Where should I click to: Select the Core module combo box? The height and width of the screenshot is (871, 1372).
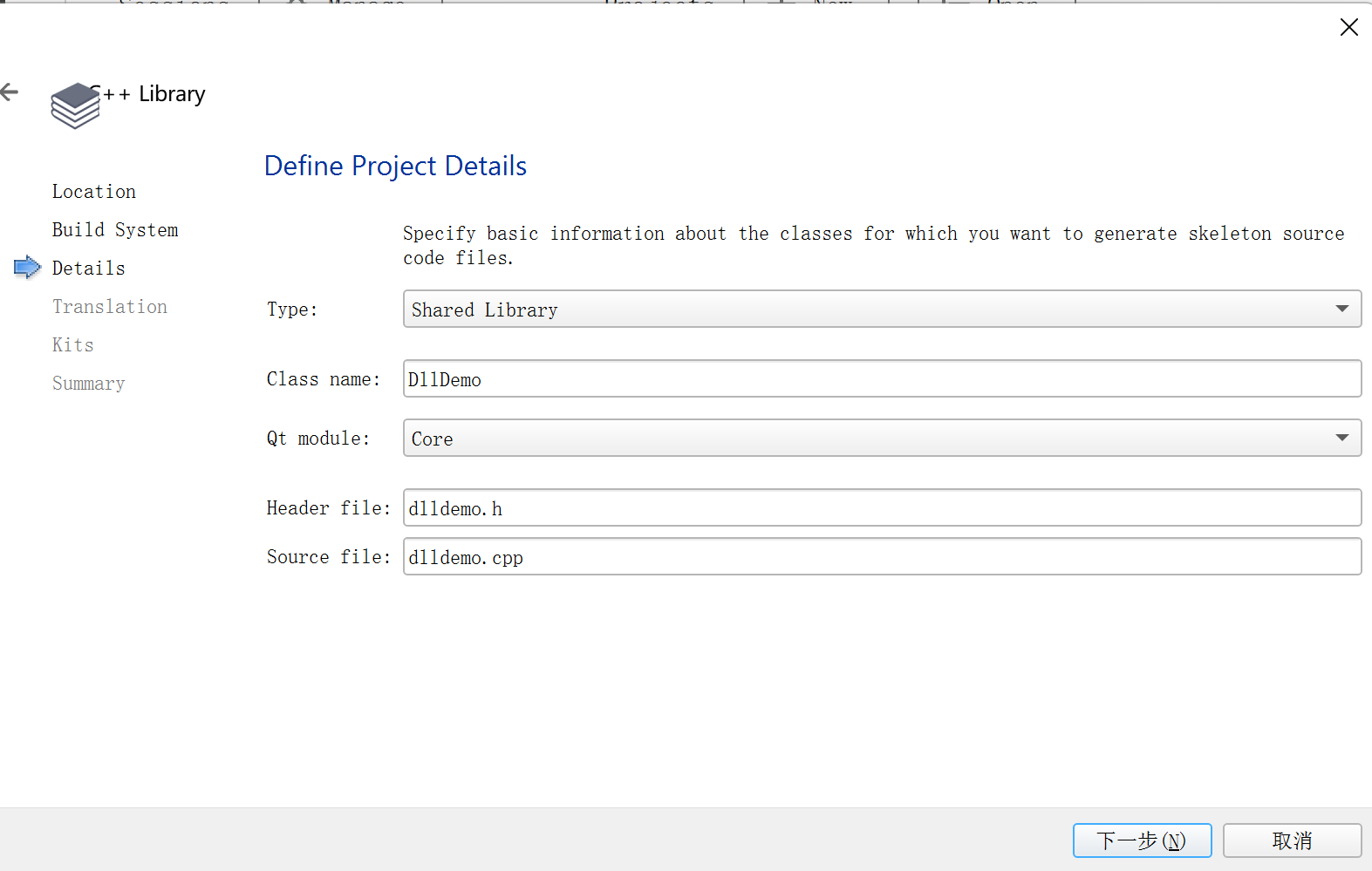click(882, 438)
